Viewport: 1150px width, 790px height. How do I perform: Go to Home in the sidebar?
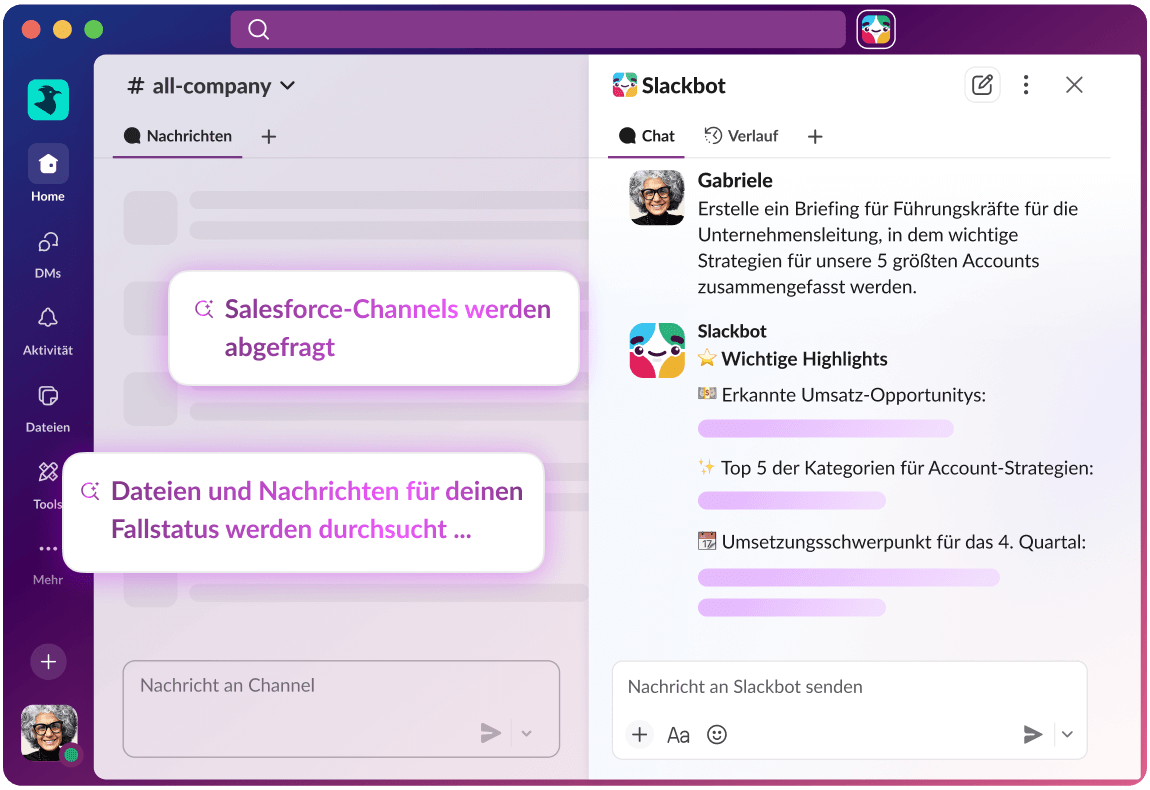[x=48, y=174]
